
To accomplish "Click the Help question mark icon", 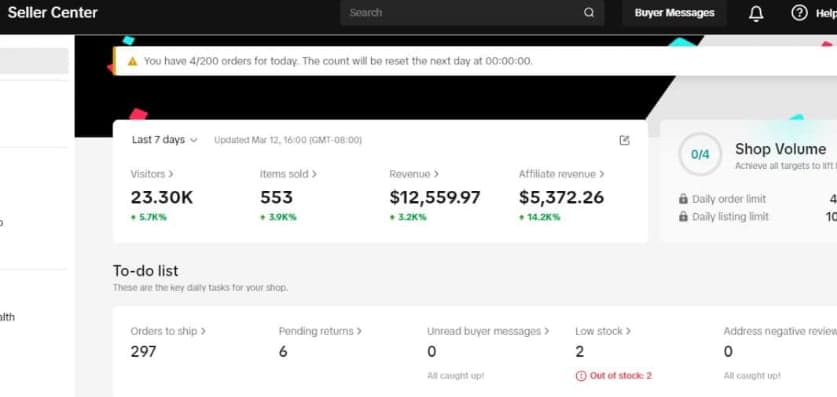I will tap(799, 13).
